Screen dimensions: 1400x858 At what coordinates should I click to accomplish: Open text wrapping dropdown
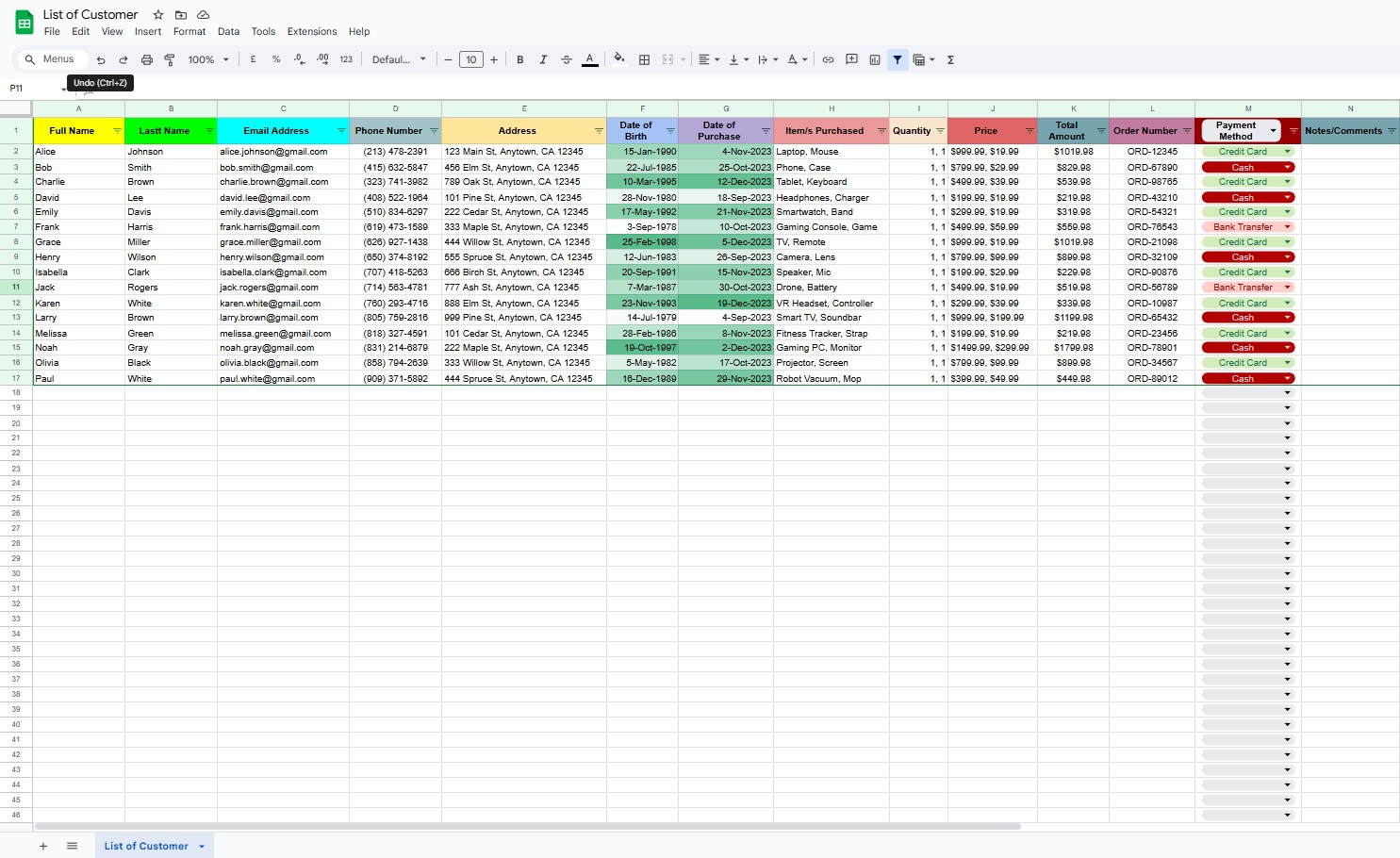[767, 59]
